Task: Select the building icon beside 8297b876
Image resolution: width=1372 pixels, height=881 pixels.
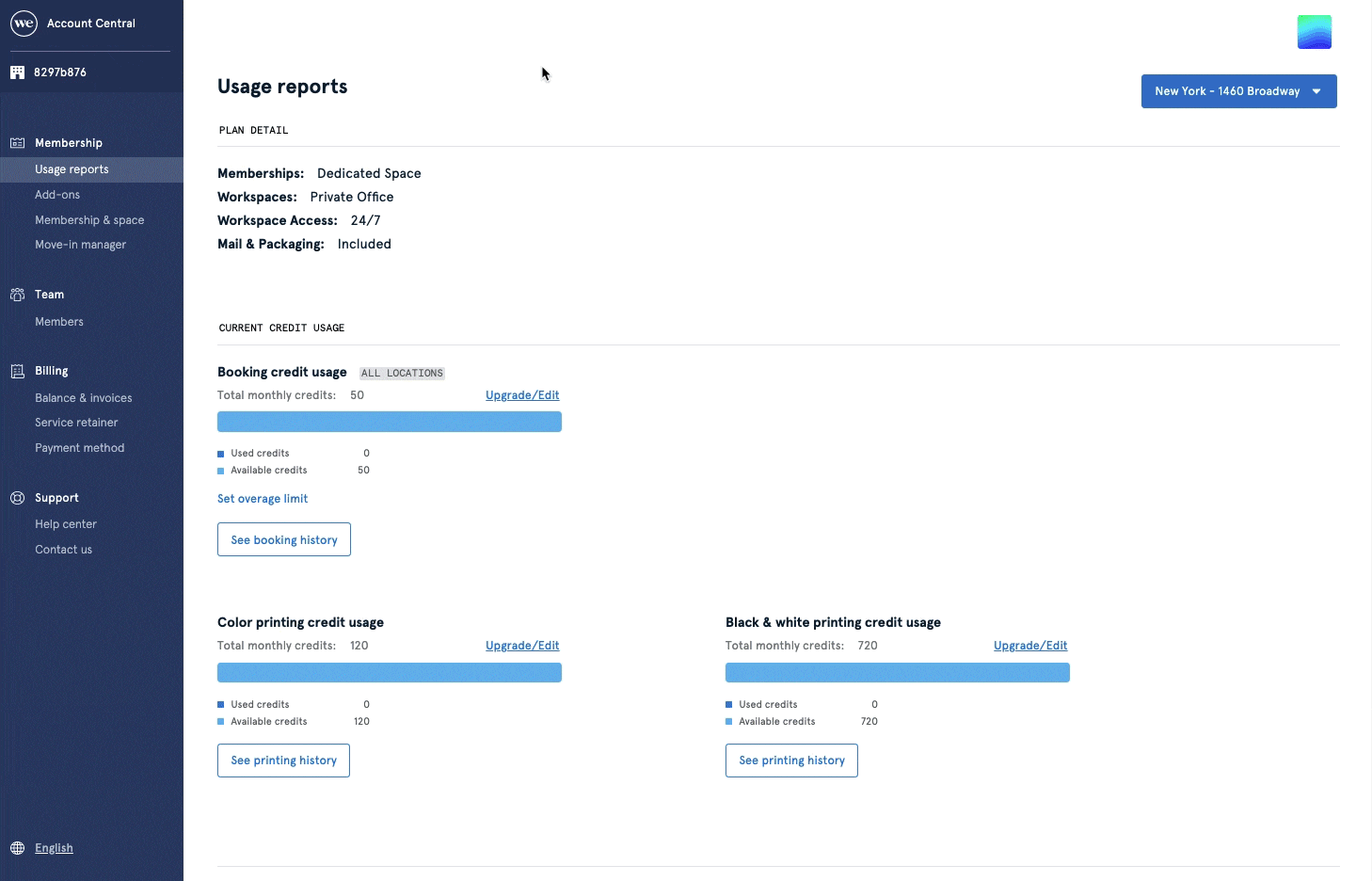Action: [18, 72]
